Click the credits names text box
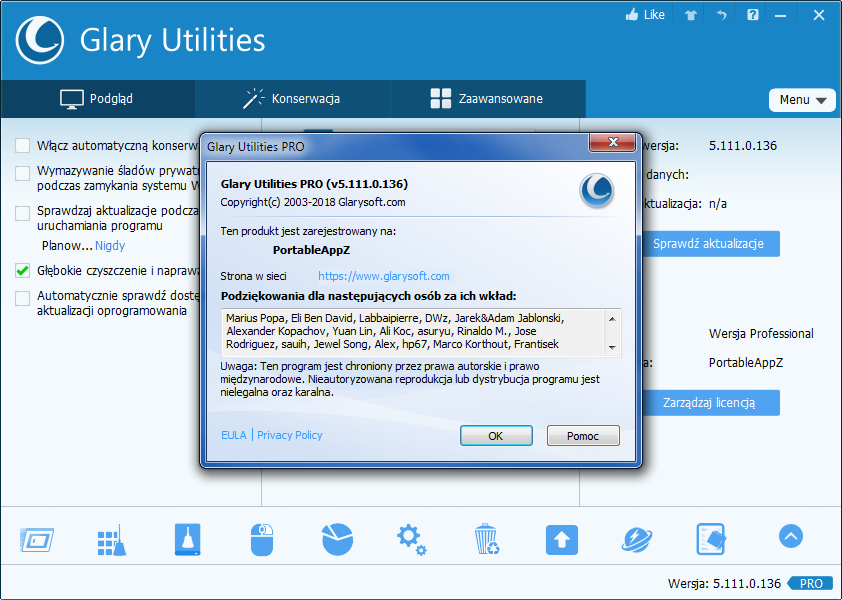This screenshot has height=600, width=842. (x=421, y=332)
